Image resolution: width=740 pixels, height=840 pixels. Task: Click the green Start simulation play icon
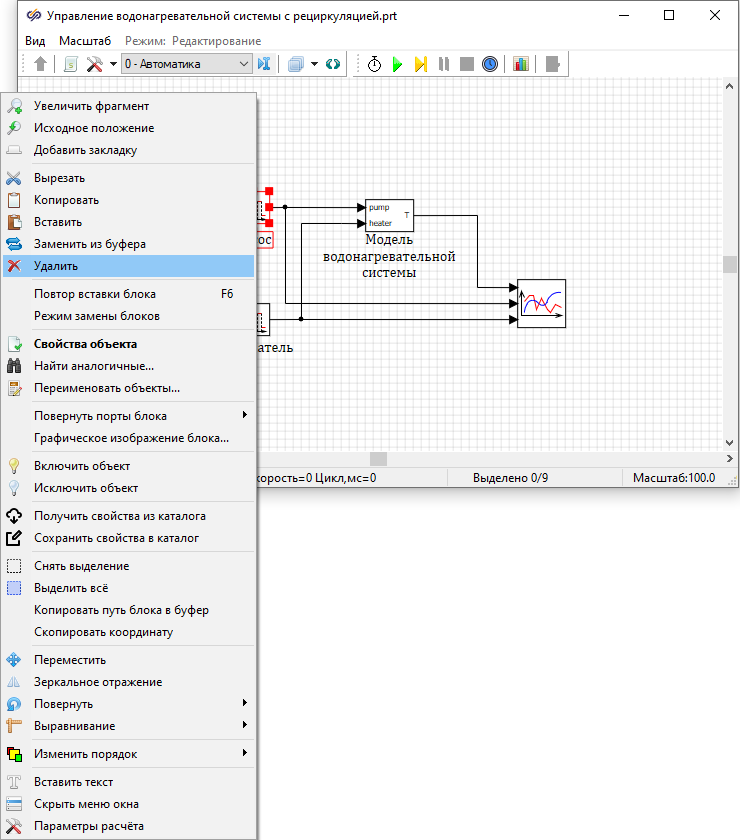pos(397,64)
